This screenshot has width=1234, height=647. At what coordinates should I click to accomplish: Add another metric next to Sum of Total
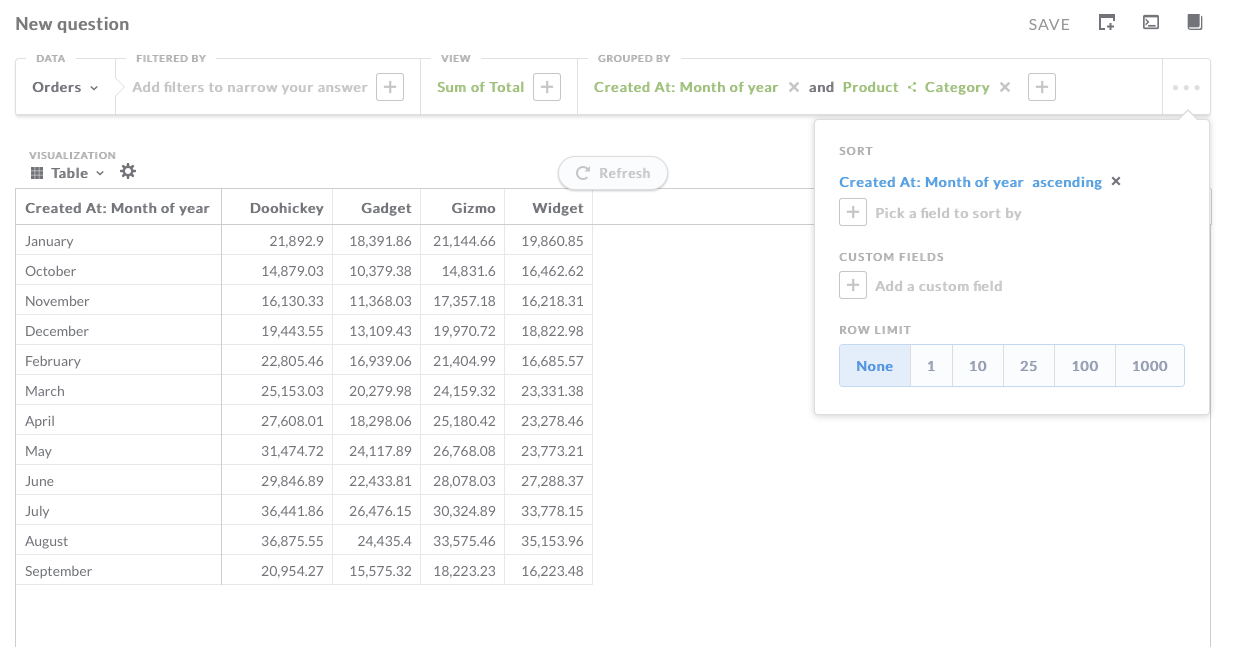tap(546, 87)
